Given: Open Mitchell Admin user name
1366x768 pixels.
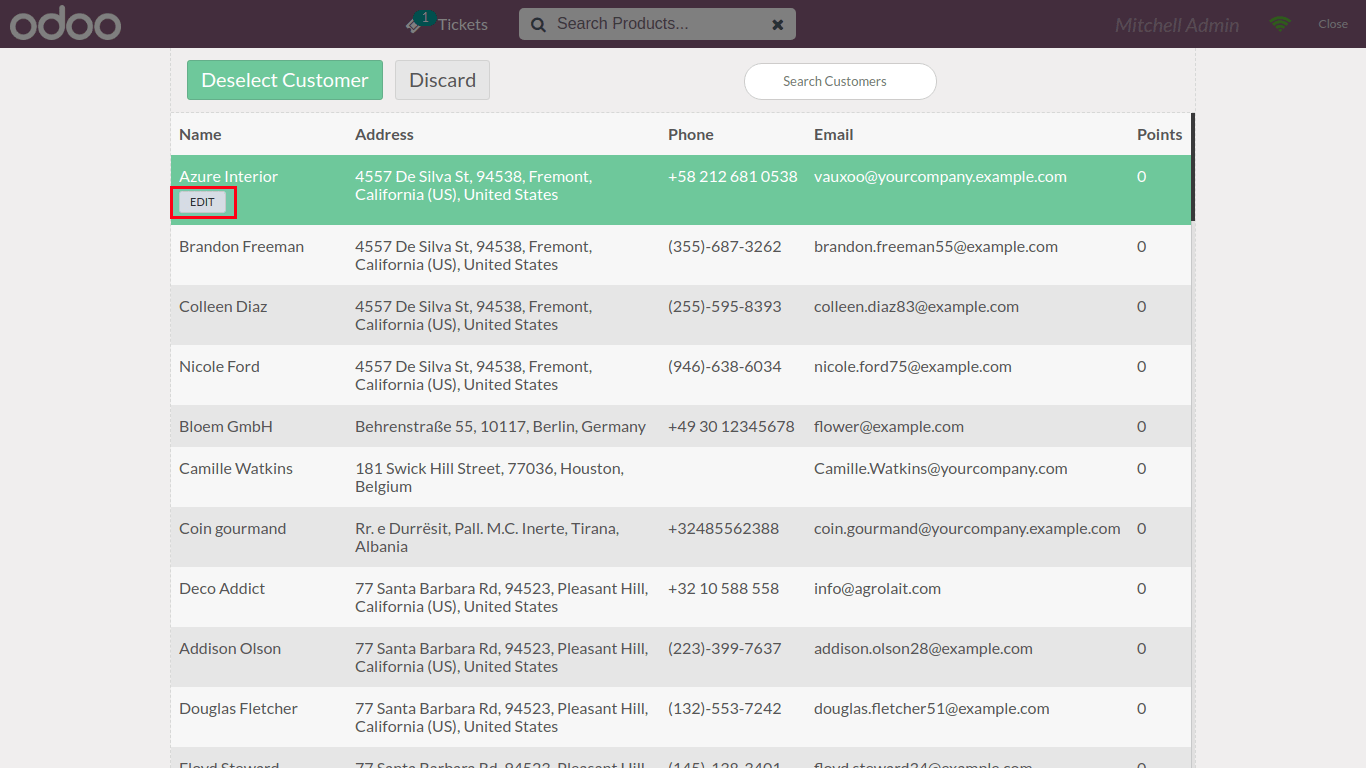Looking at the screenshot, I should [x=1177, y=25].
